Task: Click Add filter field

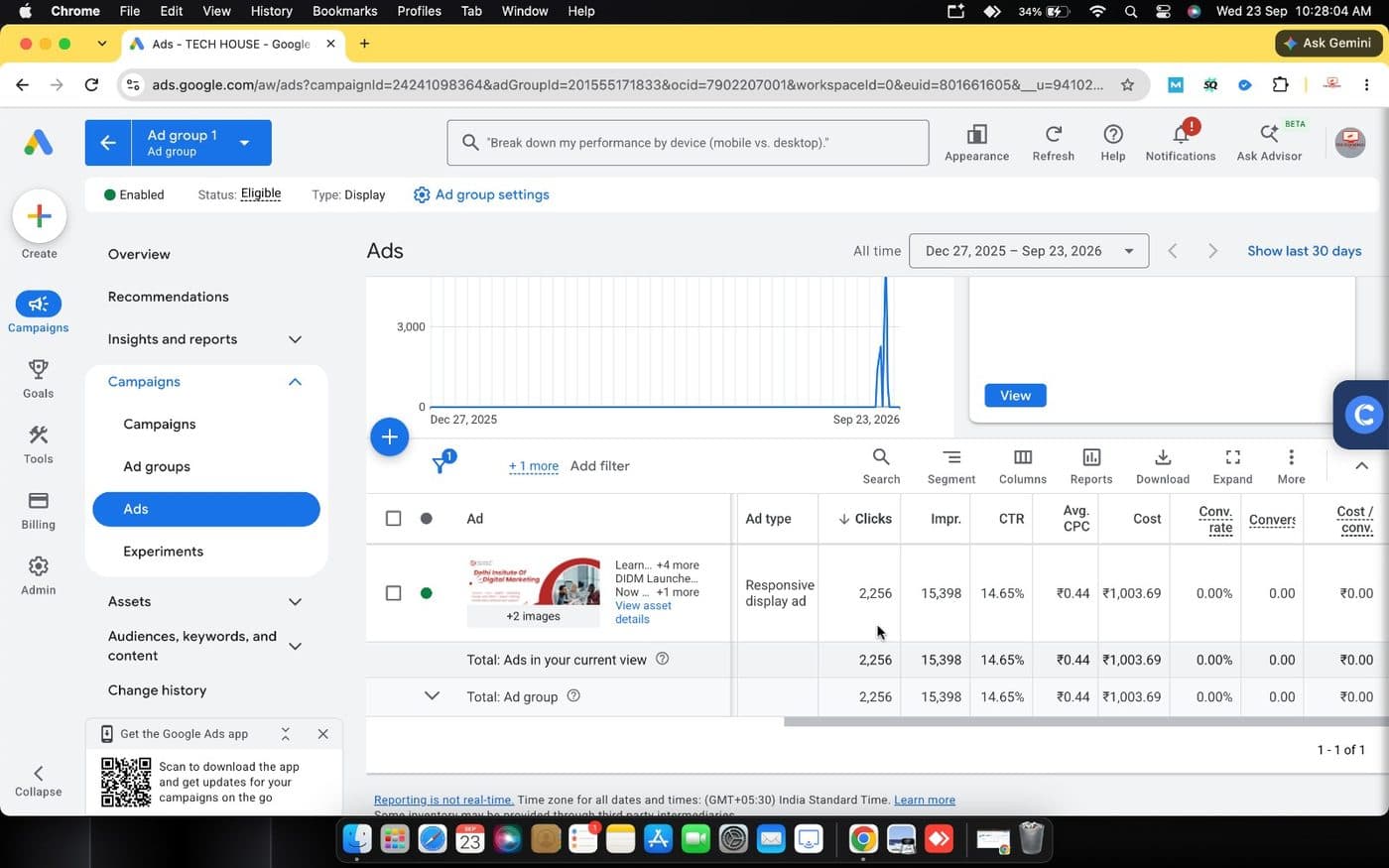Action: point(599,466)
